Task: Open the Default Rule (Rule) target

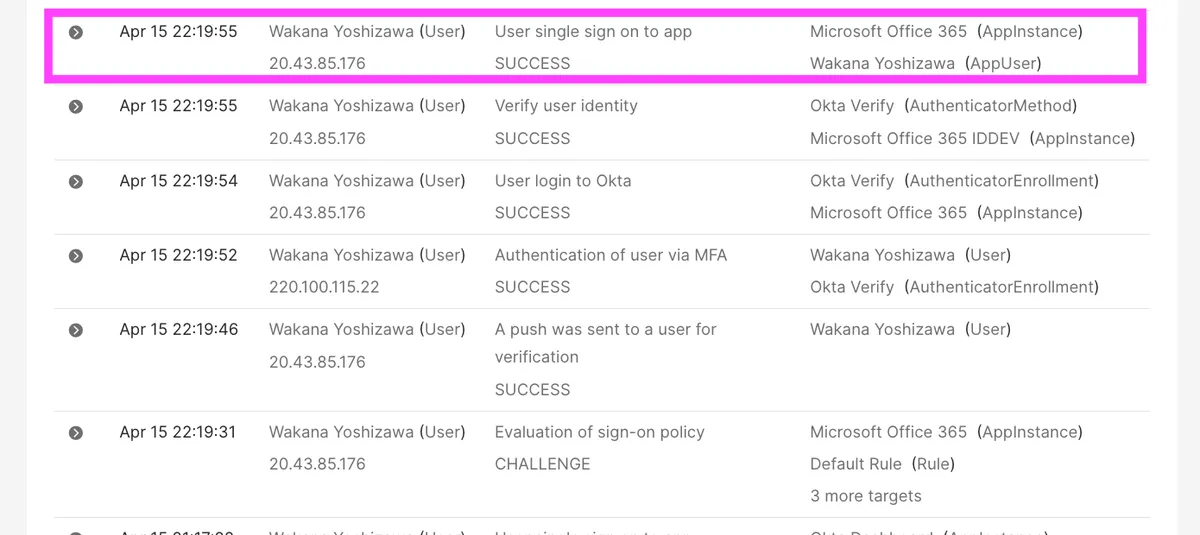Action: click(882, 464)
